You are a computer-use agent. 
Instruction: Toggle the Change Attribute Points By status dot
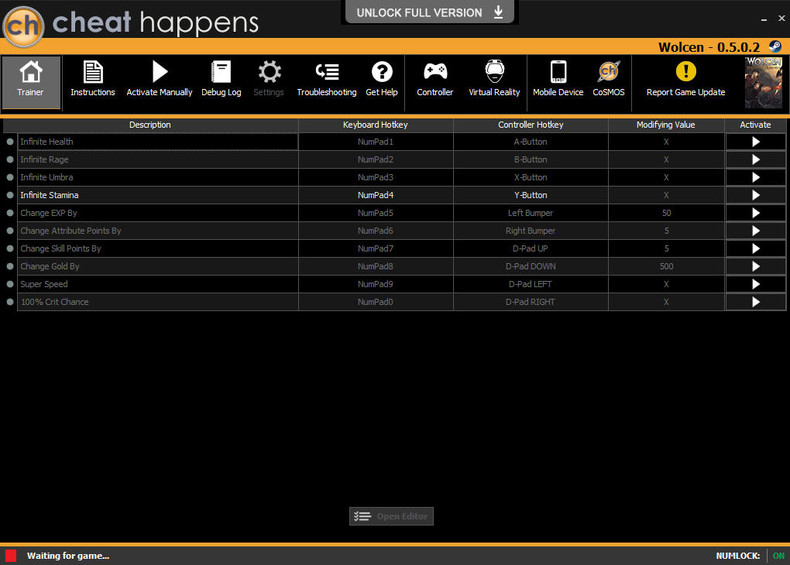pos(10,231)
